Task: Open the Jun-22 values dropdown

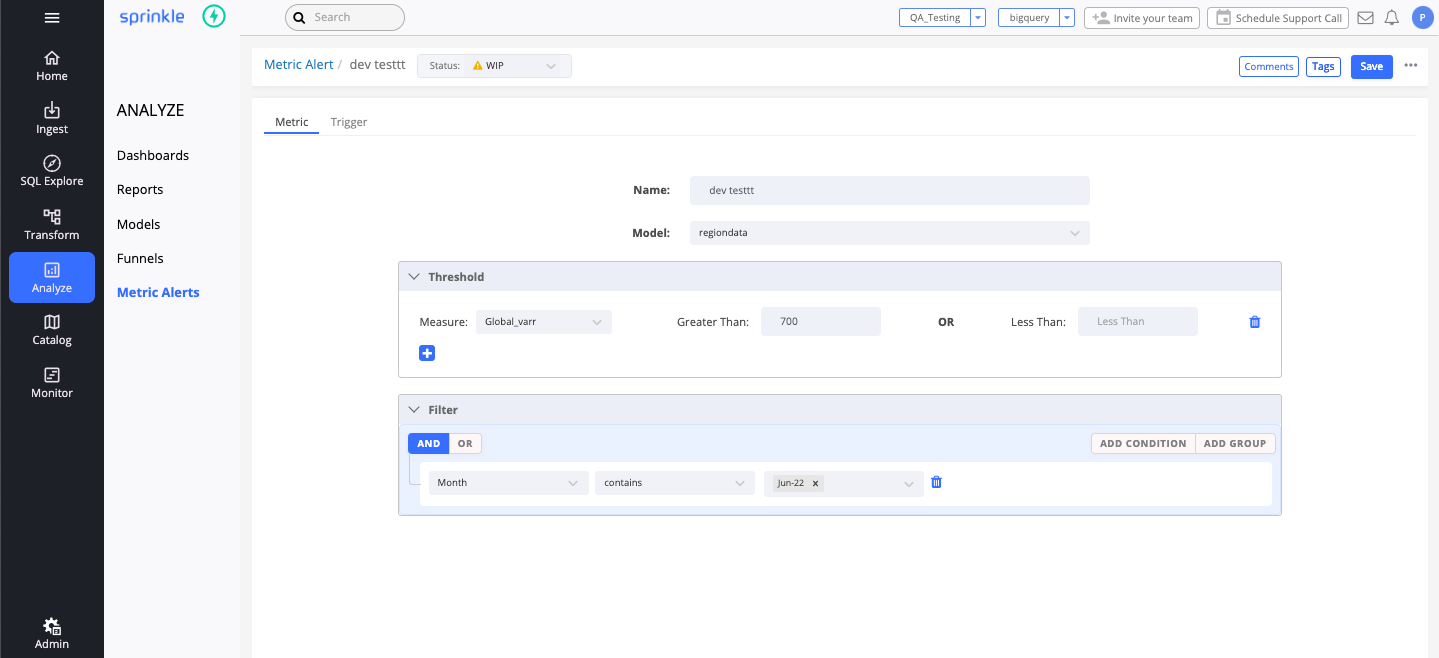Action: point(844,483)
